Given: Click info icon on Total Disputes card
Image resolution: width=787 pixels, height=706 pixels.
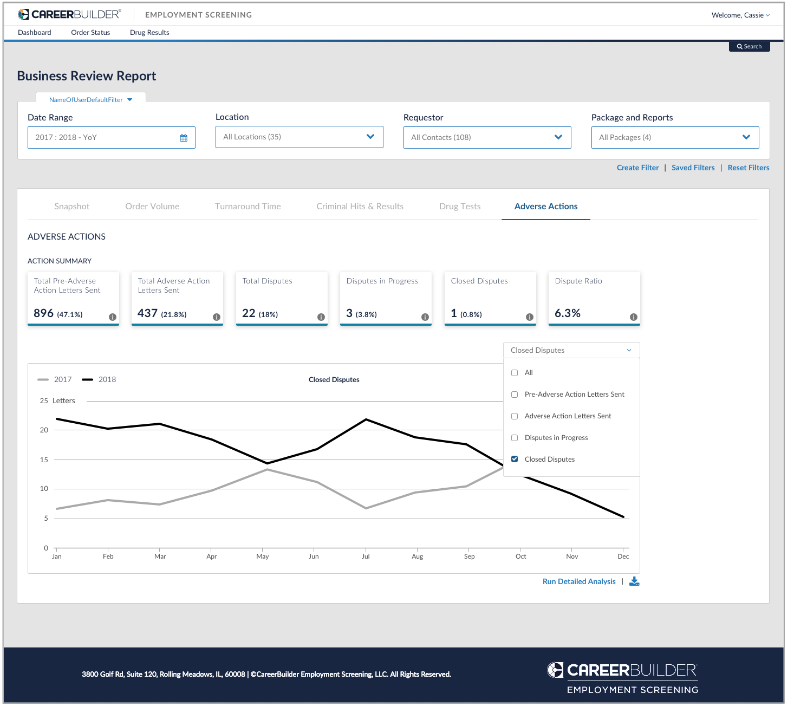Looking at the screenshot, I should click(321, 317).
